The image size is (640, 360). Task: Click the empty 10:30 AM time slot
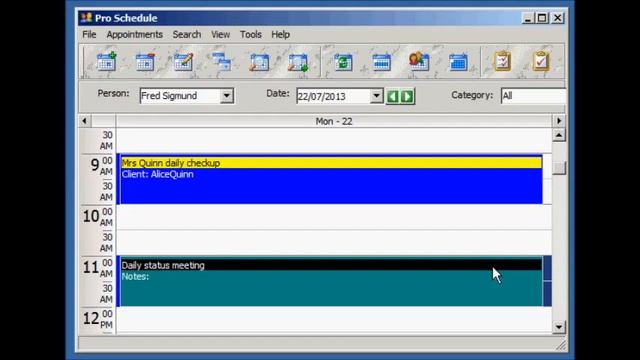click(334, 242)
